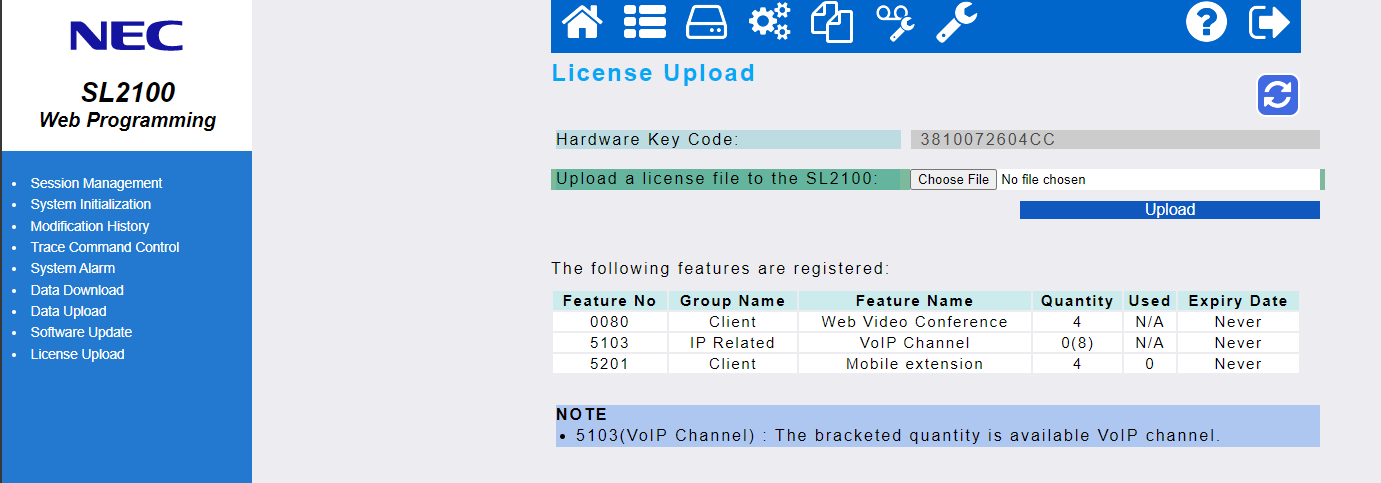
Task: Click the NOTE heading
Action: coord(581,414)
